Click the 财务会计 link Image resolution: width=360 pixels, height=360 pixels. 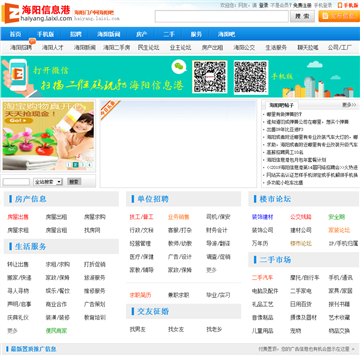point(217,230)
